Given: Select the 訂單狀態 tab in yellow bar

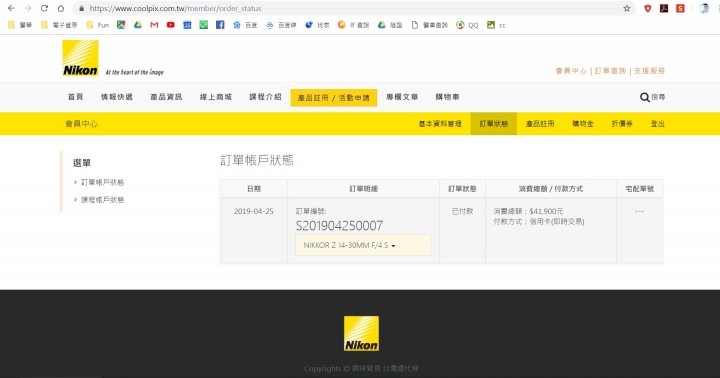Looking at the screenshot, I should (x=494, y=124).
